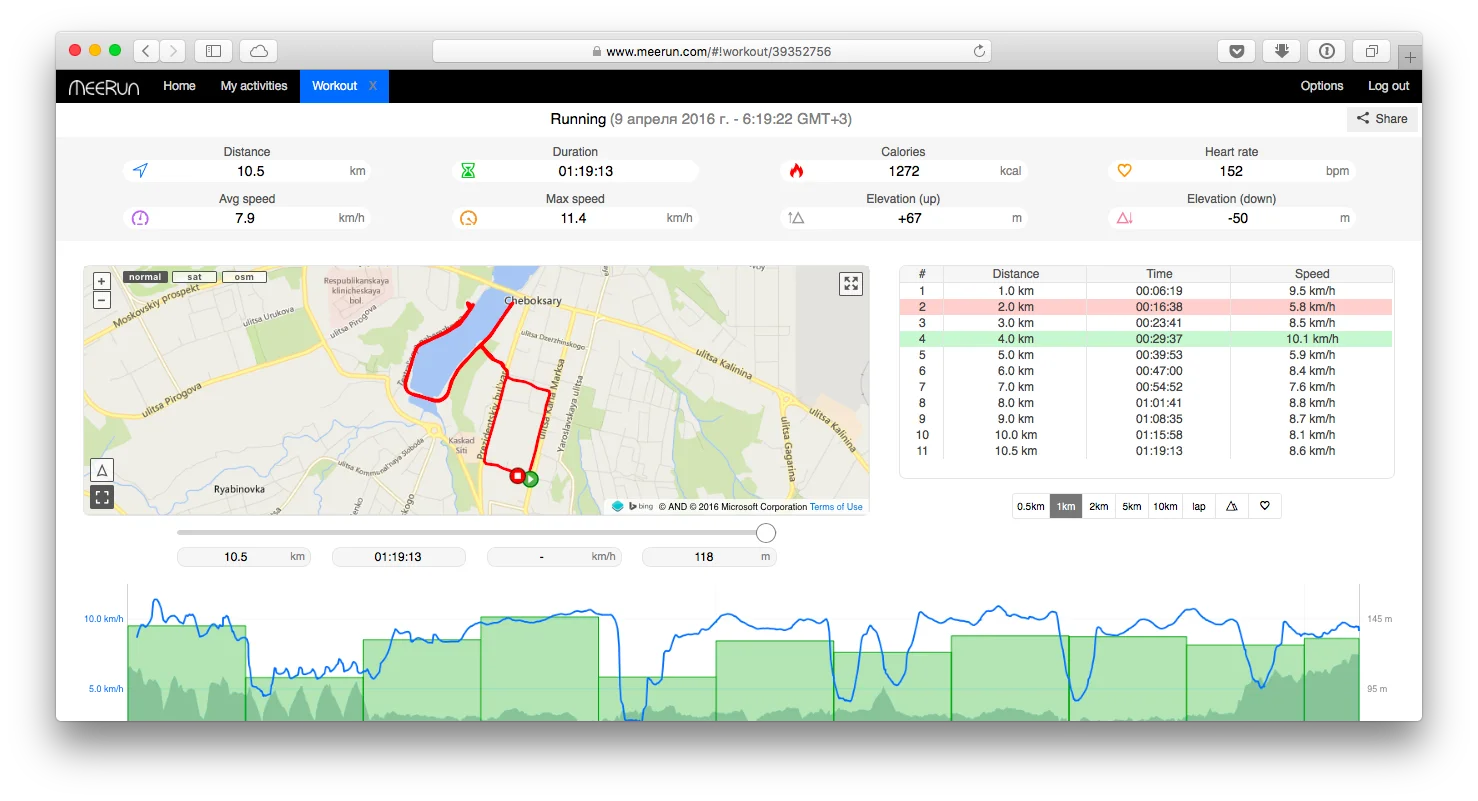The image size is (1478, 801).
Task: Switch map to normal view
Action: 145,277
